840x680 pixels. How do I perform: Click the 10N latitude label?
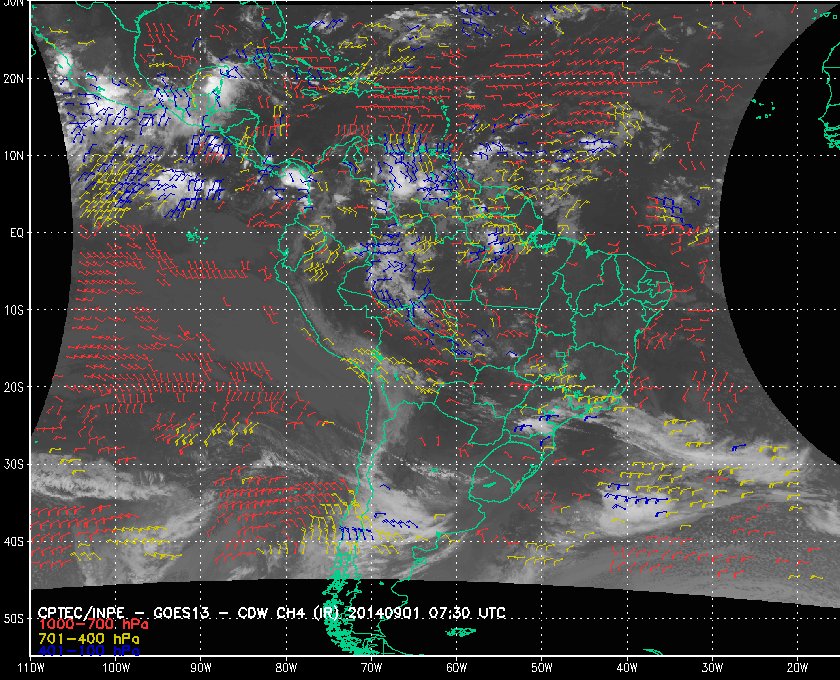pos(13,156)
